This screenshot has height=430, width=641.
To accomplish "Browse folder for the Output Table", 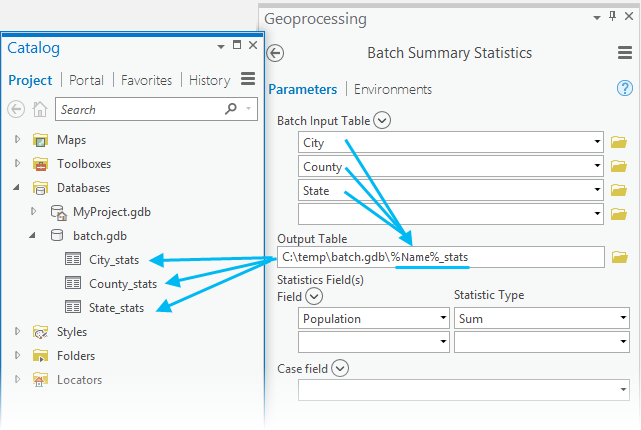I will pos(619,258).
